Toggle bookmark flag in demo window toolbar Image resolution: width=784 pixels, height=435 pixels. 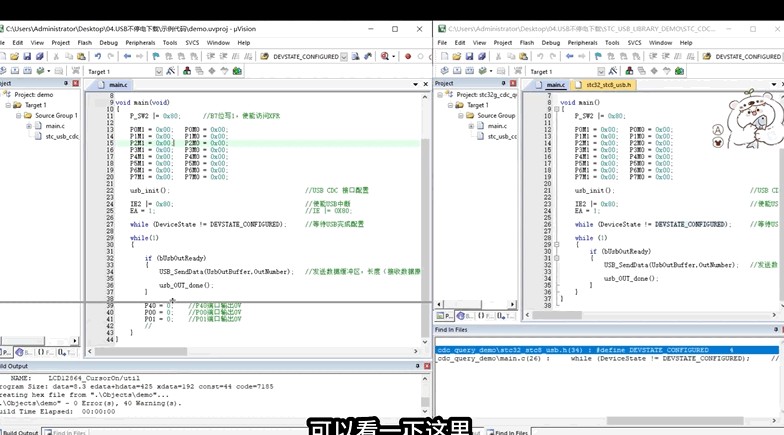pyautogui.click(x=156, y=56)
